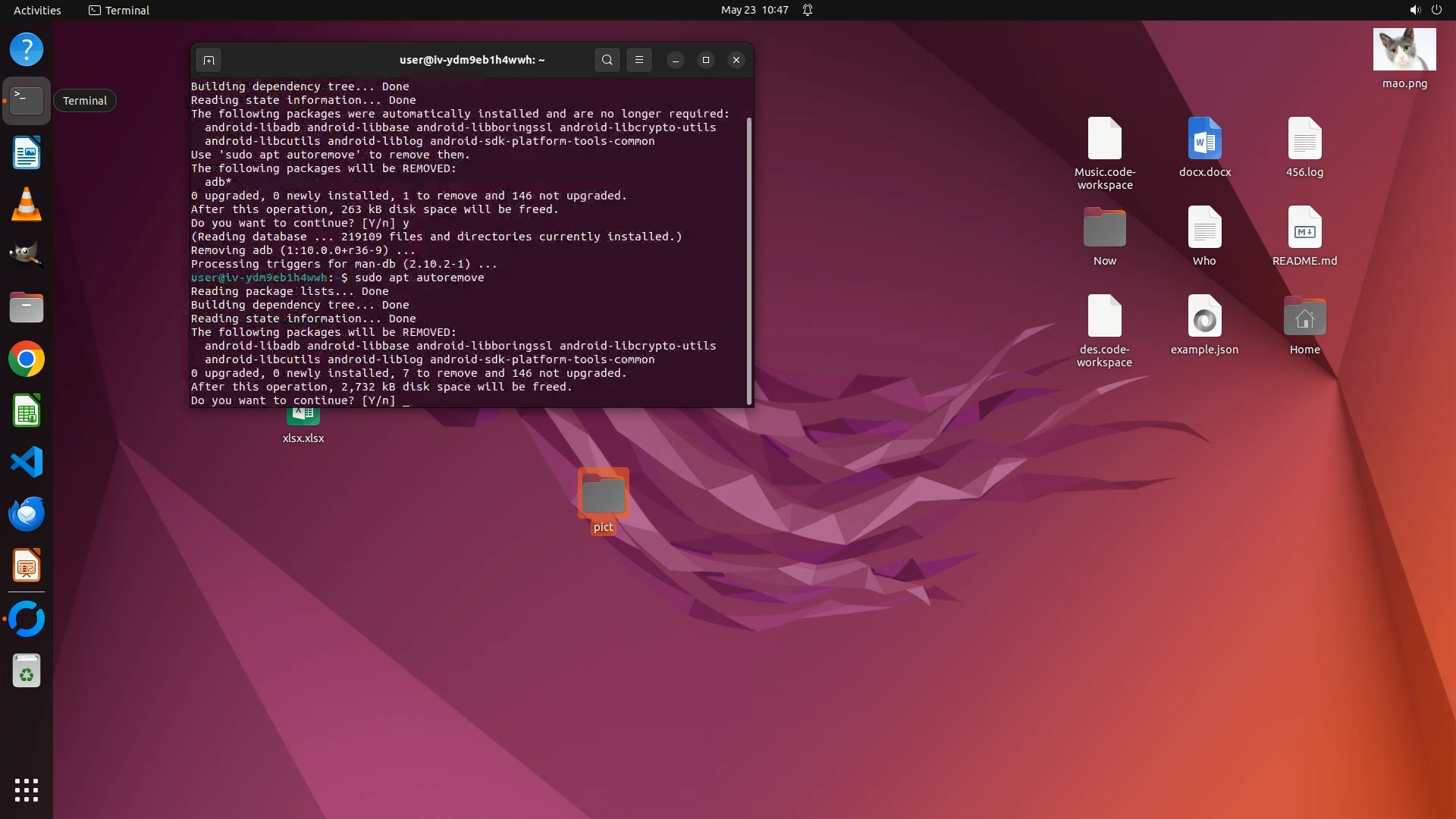Click the new tab button in terminal
This screenshot has width=1456, height=819.
[x=209, y=60]
